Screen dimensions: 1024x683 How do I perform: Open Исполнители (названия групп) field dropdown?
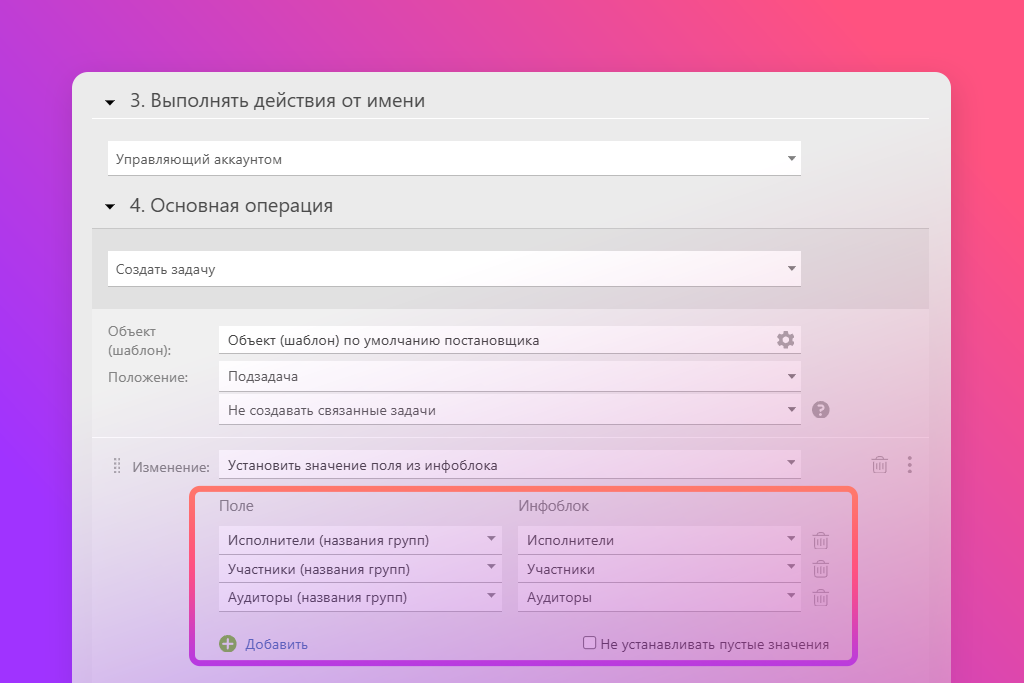[x=360, y=541]
